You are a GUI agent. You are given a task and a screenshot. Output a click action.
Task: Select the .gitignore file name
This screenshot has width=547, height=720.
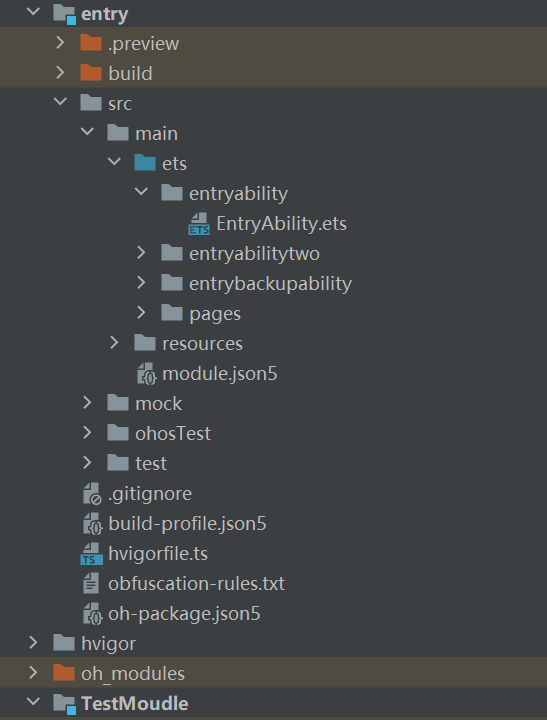tap(150, 494)
